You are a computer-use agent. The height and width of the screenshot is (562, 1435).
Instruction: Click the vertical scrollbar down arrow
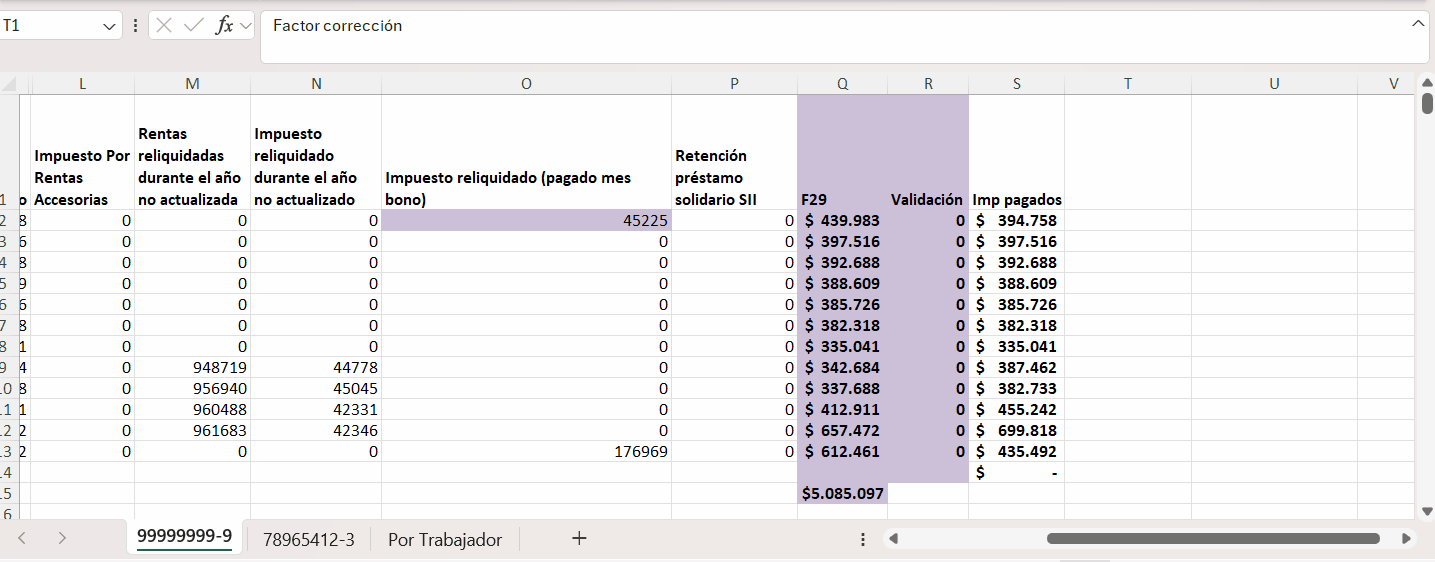[x=1427, y=511]
